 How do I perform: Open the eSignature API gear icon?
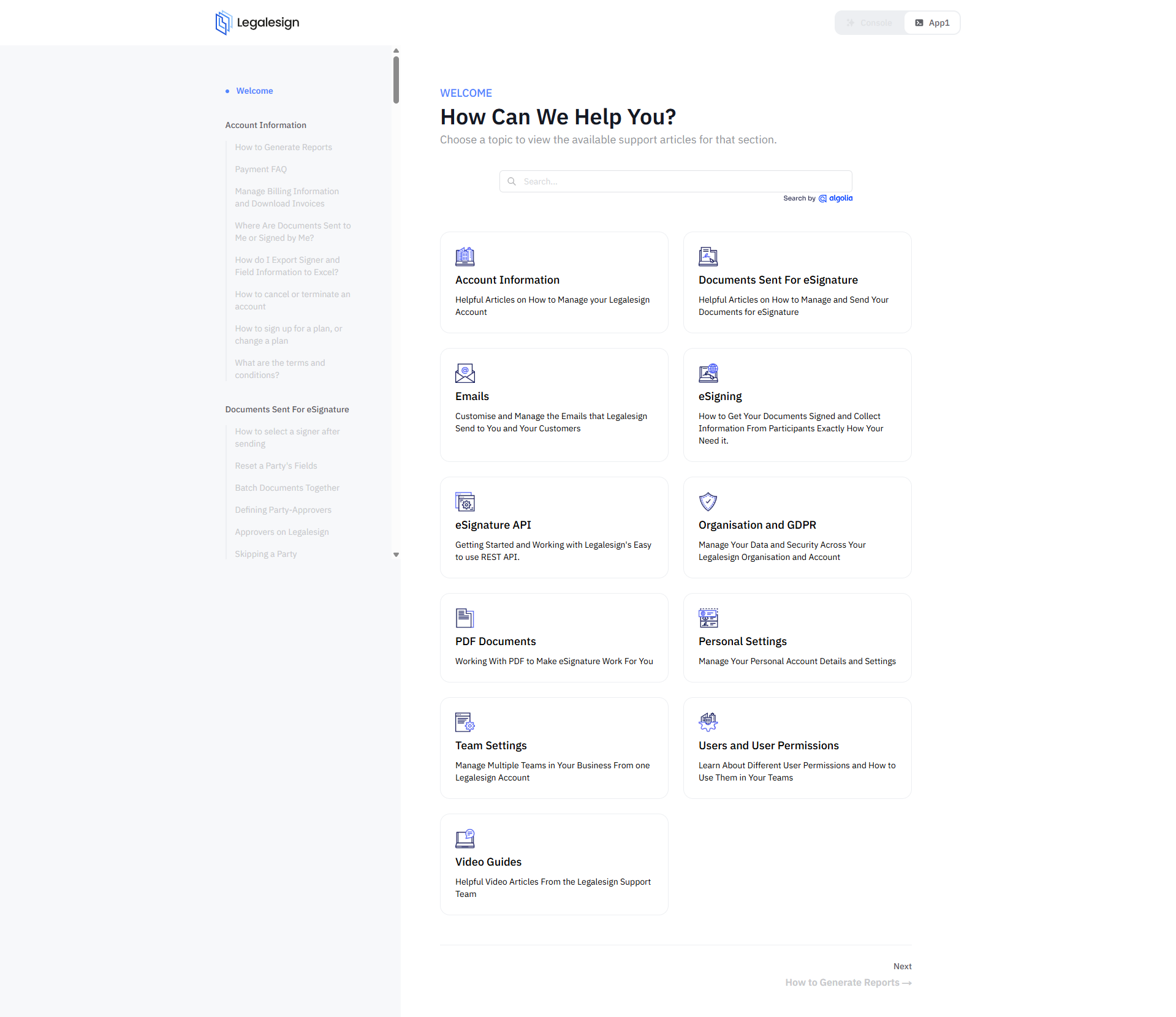(465, 502)
